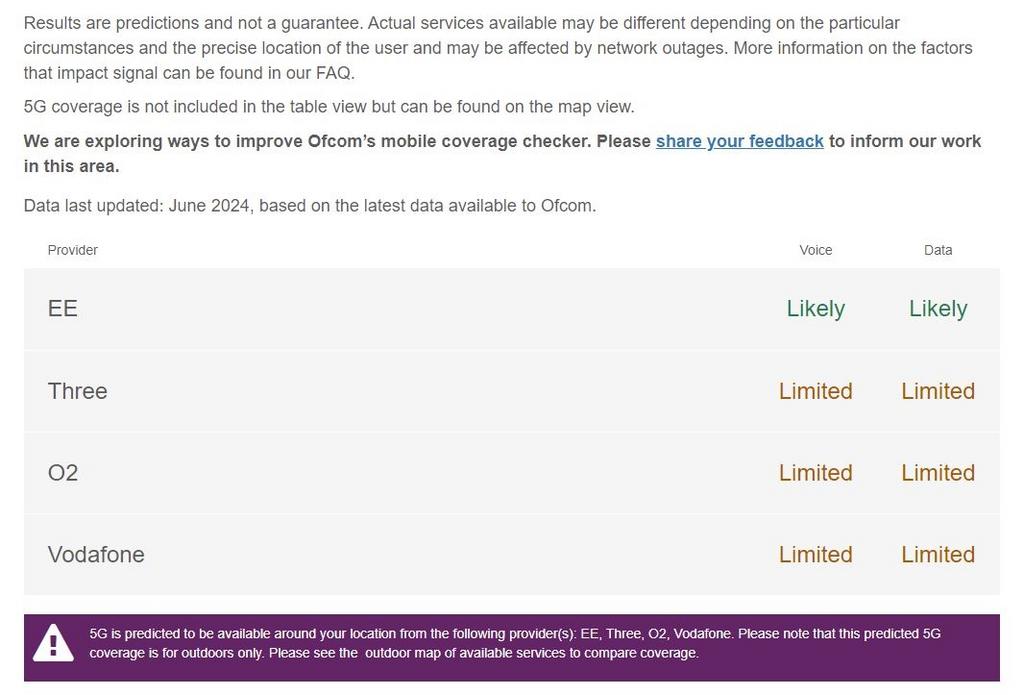Click Three's Limited data coverage result

(x=938, y=391)
